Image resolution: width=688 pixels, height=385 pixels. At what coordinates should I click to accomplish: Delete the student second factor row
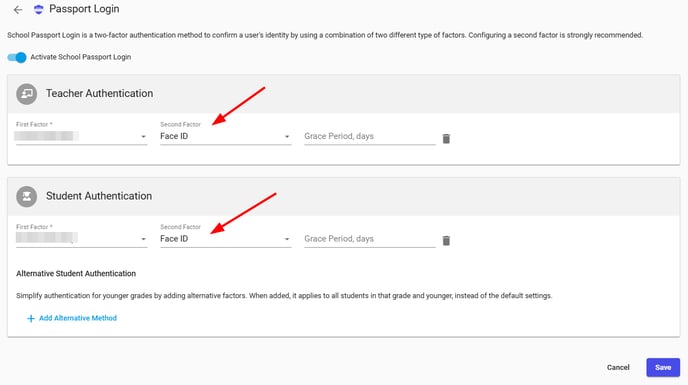(446, 241)
